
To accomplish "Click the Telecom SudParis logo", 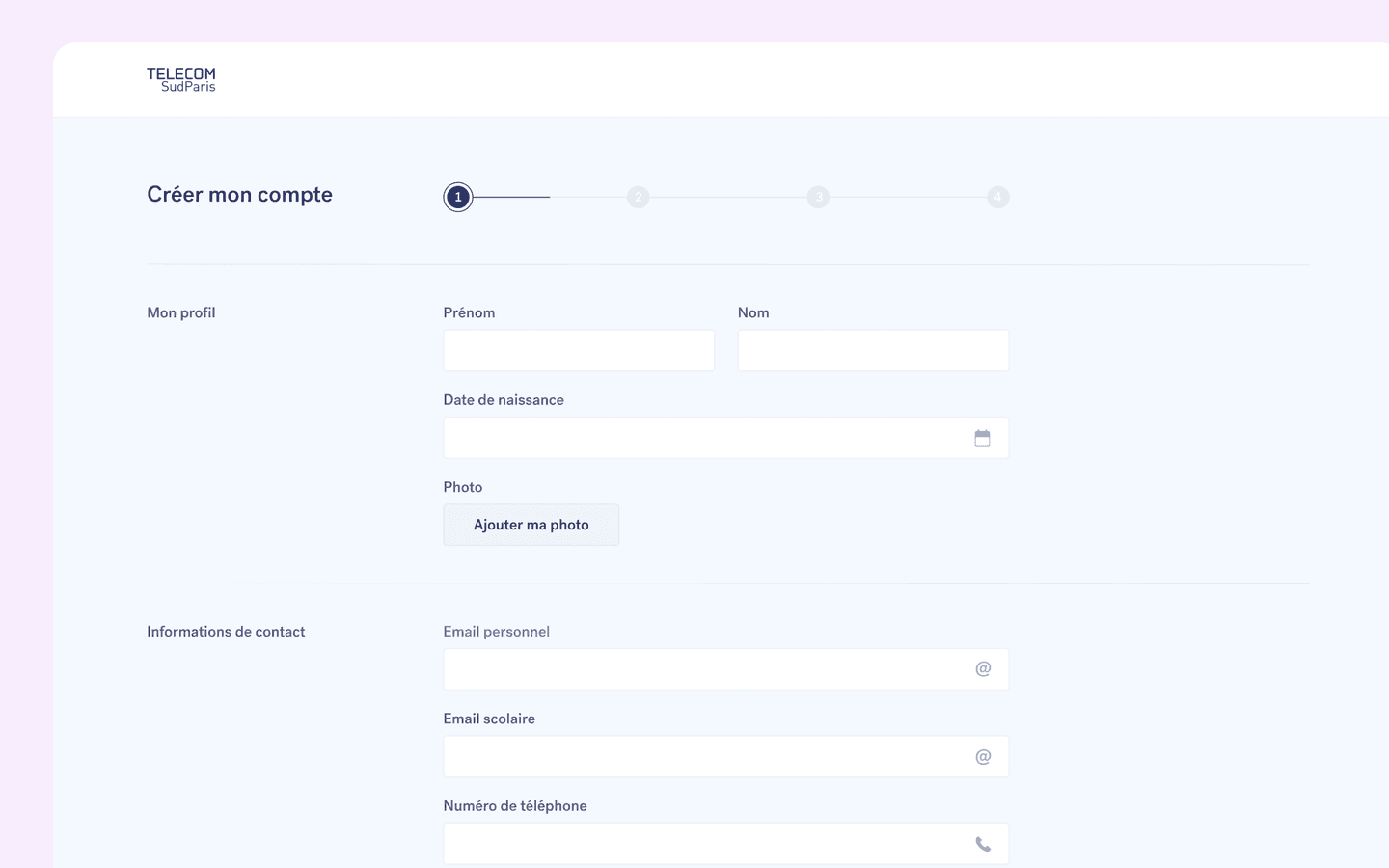I will [x=181, y=80].
